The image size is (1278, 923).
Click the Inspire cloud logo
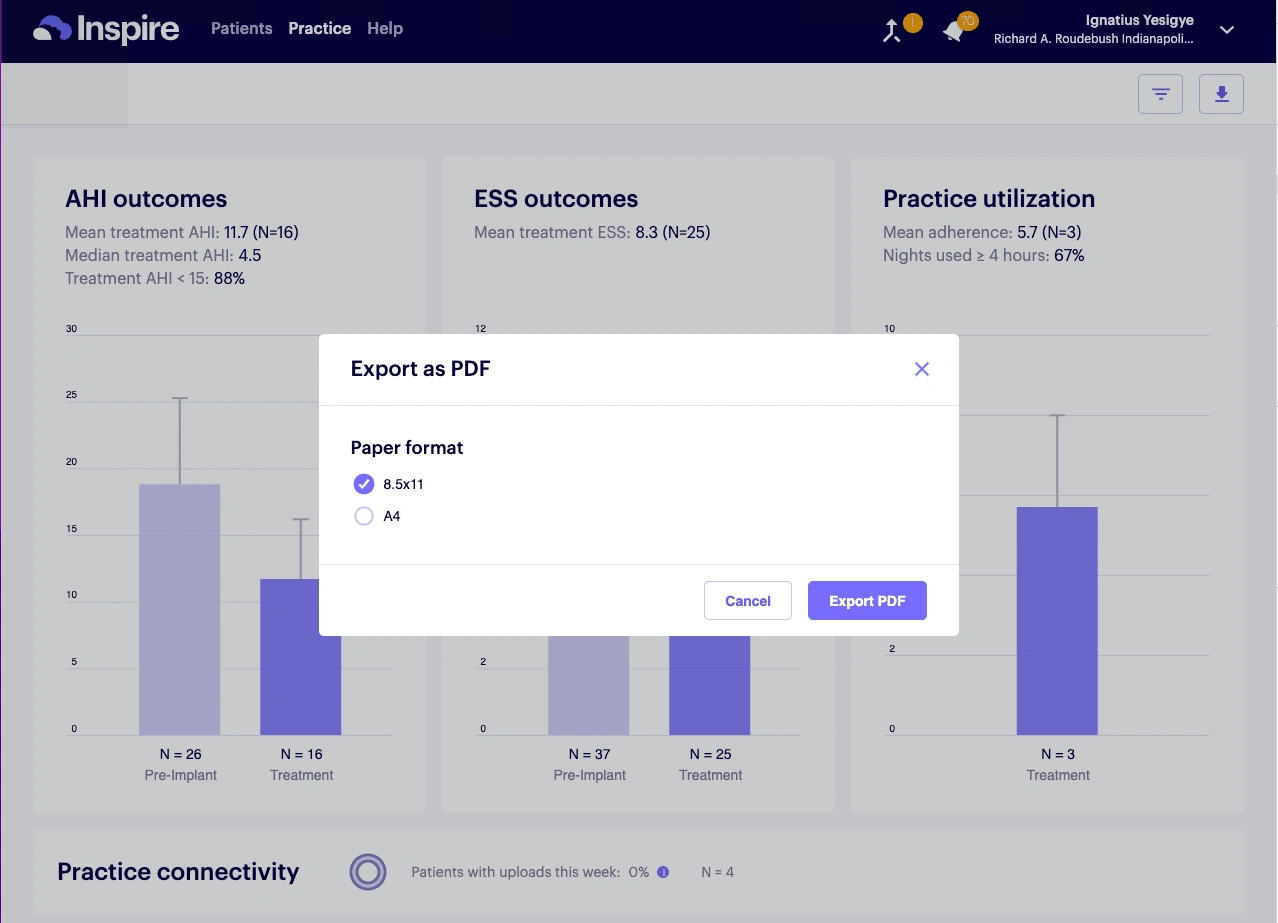pyautogui.click(x=106, y=29)
